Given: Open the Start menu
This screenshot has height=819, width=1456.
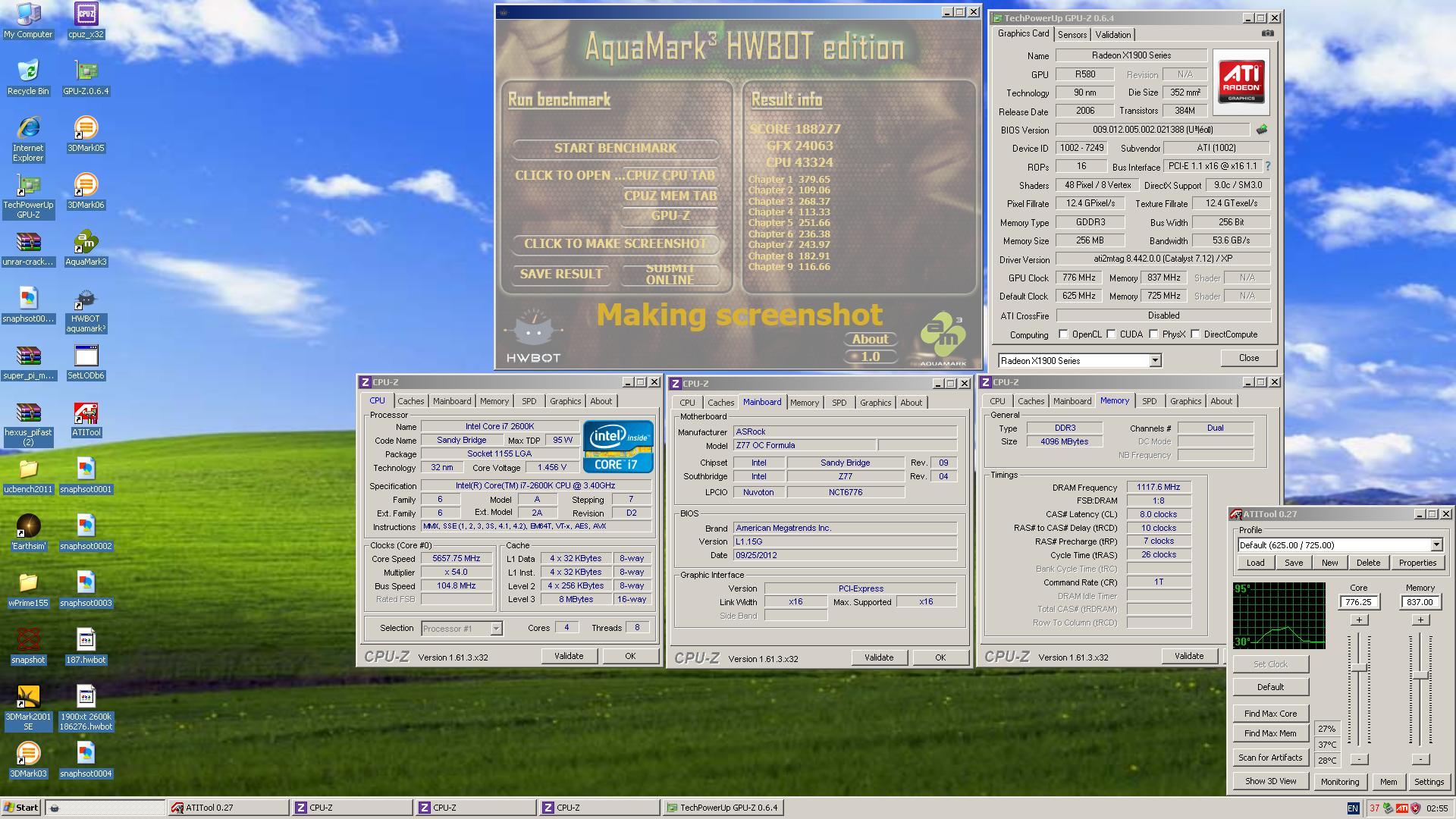Looking at the screenshot, I should 21,808.
